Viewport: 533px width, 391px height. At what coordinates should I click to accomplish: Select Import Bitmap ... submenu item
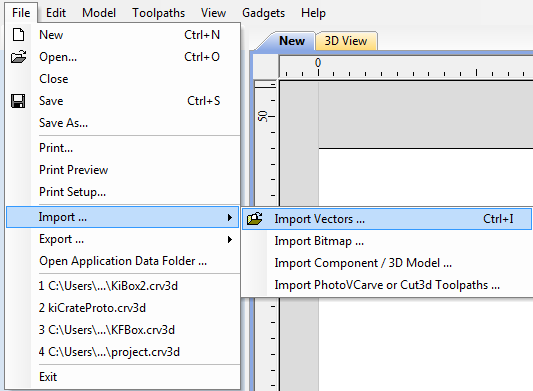(x=387, y=241)
